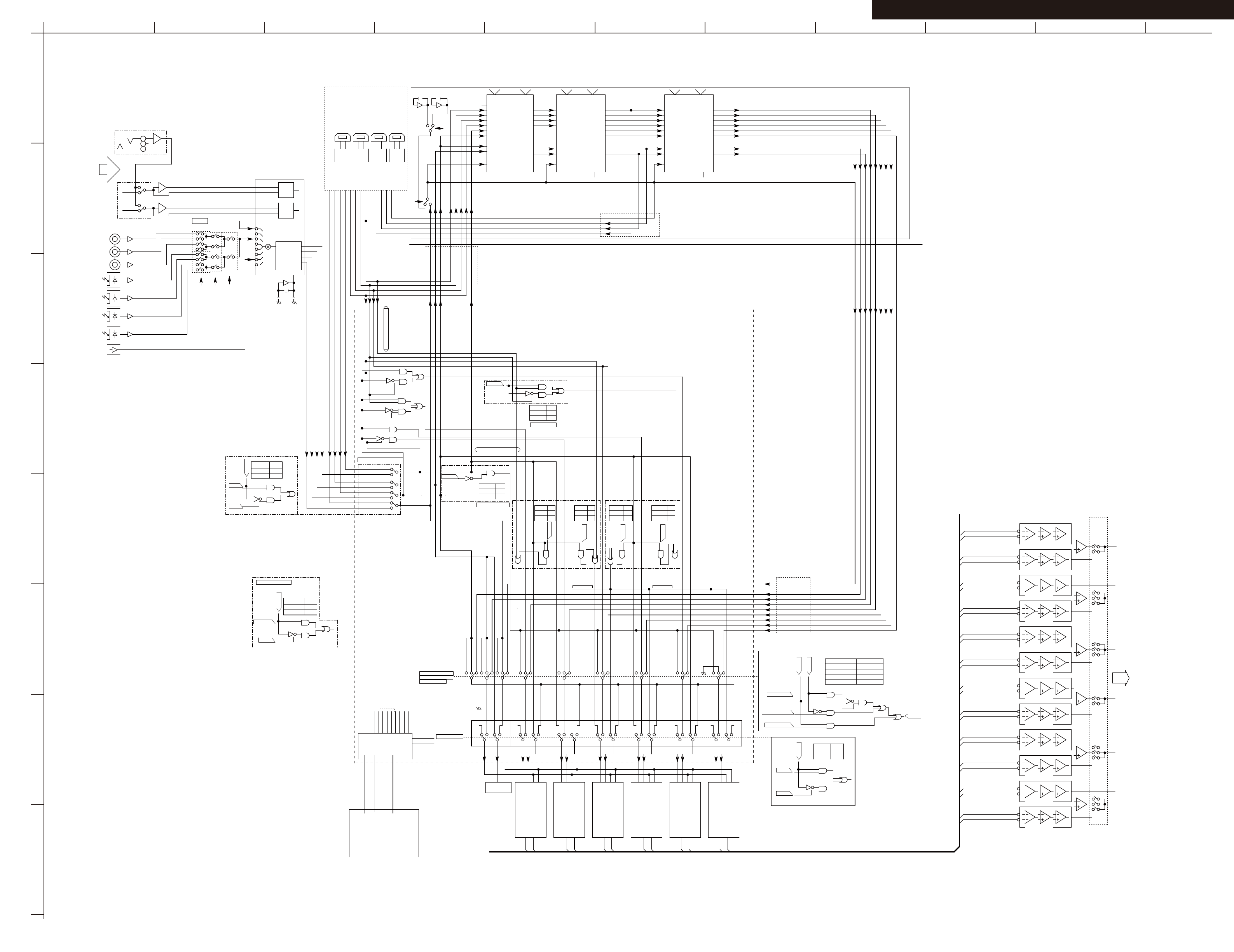
Task: Click the vertical capsule shape inside the dashed region
Action: (x=386, y=329)
